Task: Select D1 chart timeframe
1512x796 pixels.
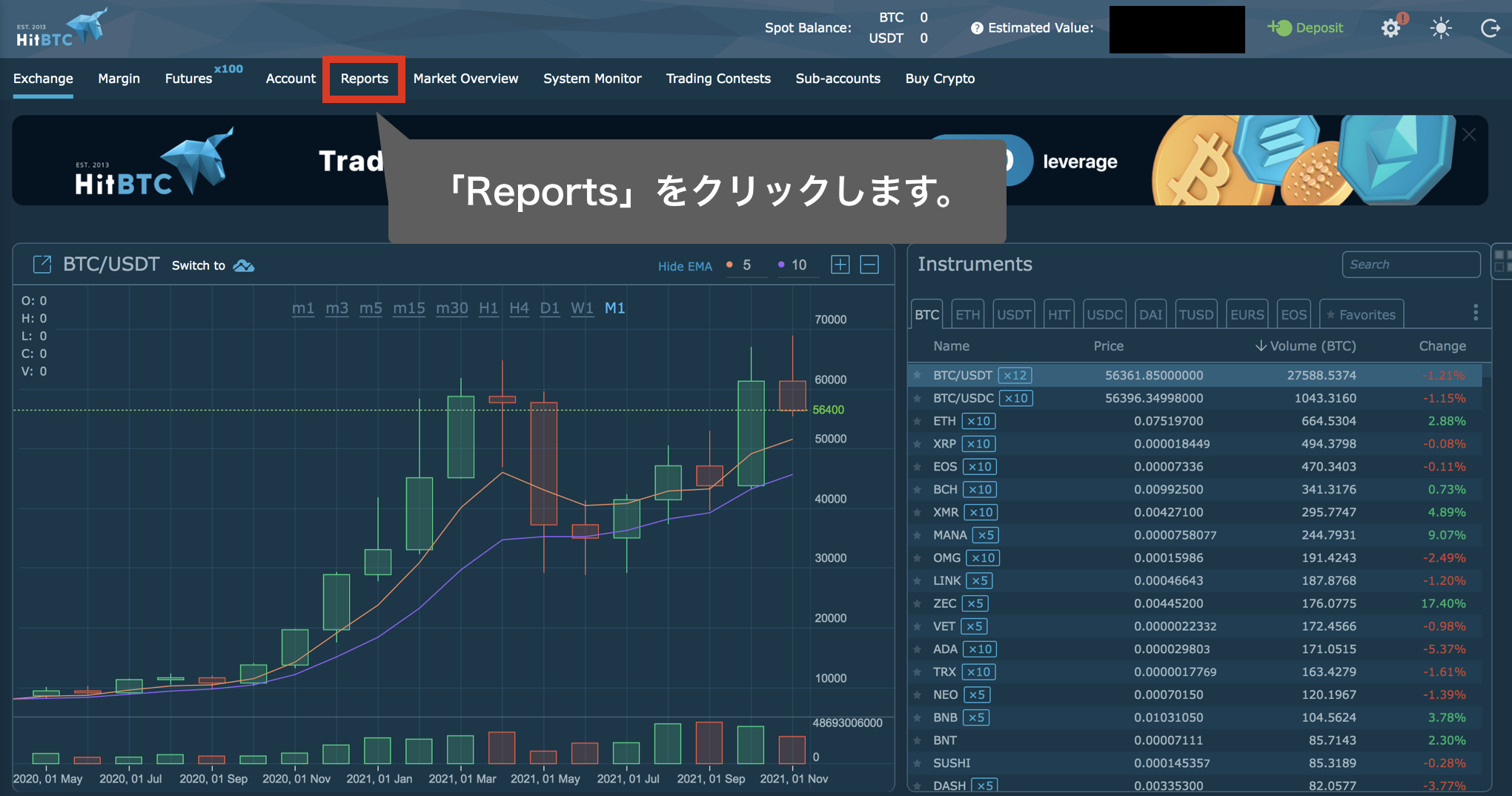Action: [550, 308]
